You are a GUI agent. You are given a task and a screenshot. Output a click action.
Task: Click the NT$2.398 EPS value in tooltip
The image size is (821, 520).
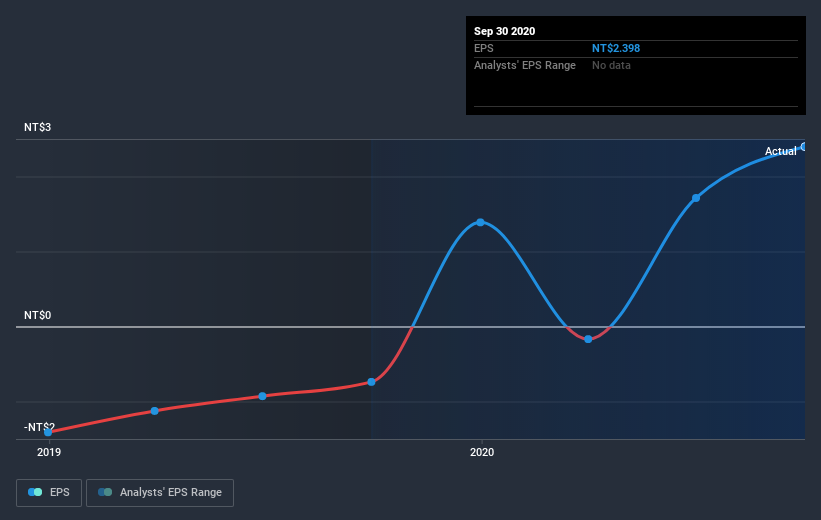616,48
